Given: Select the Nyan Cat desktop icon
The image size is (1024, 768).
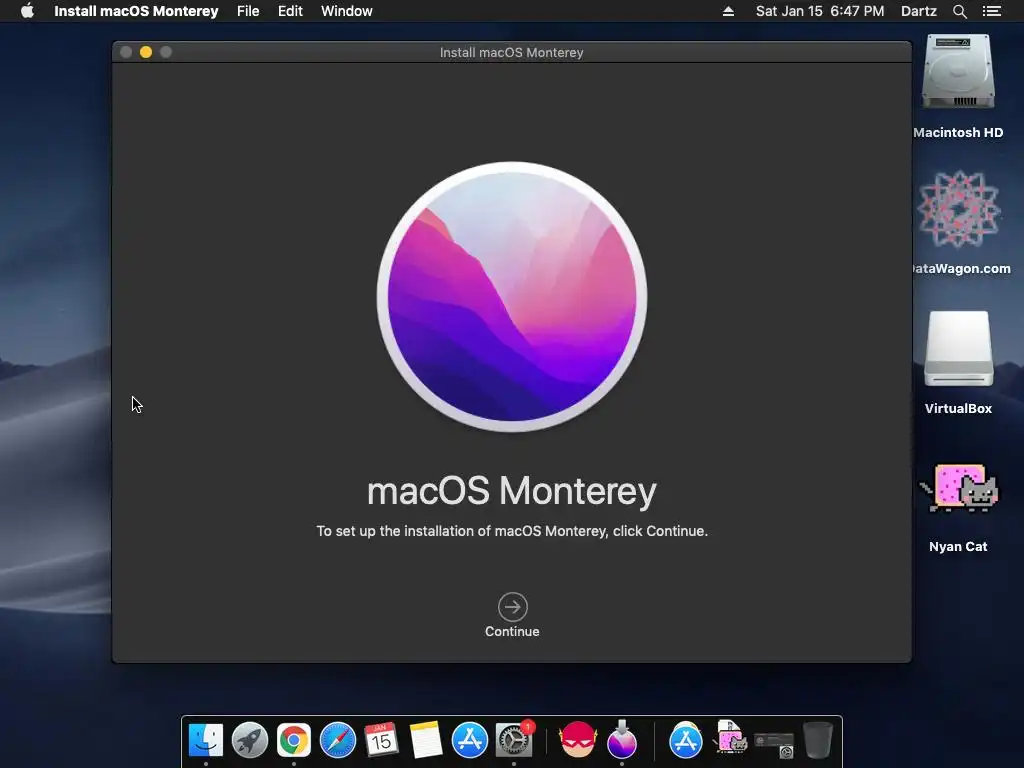Looking at the screenshot, I should coord(958,488).
